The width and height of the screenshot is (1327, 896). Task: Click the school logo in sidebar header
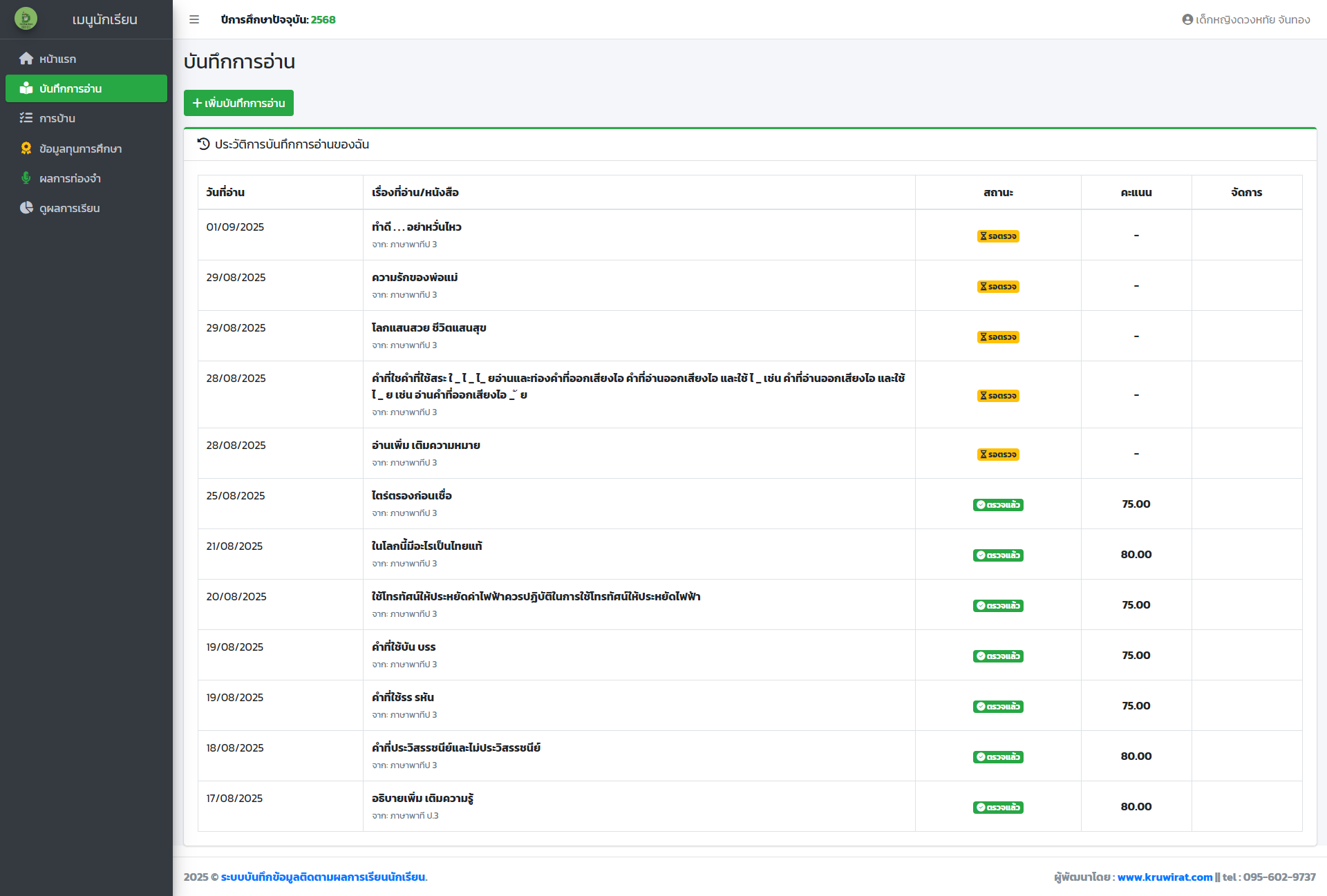tap(26, 19)
